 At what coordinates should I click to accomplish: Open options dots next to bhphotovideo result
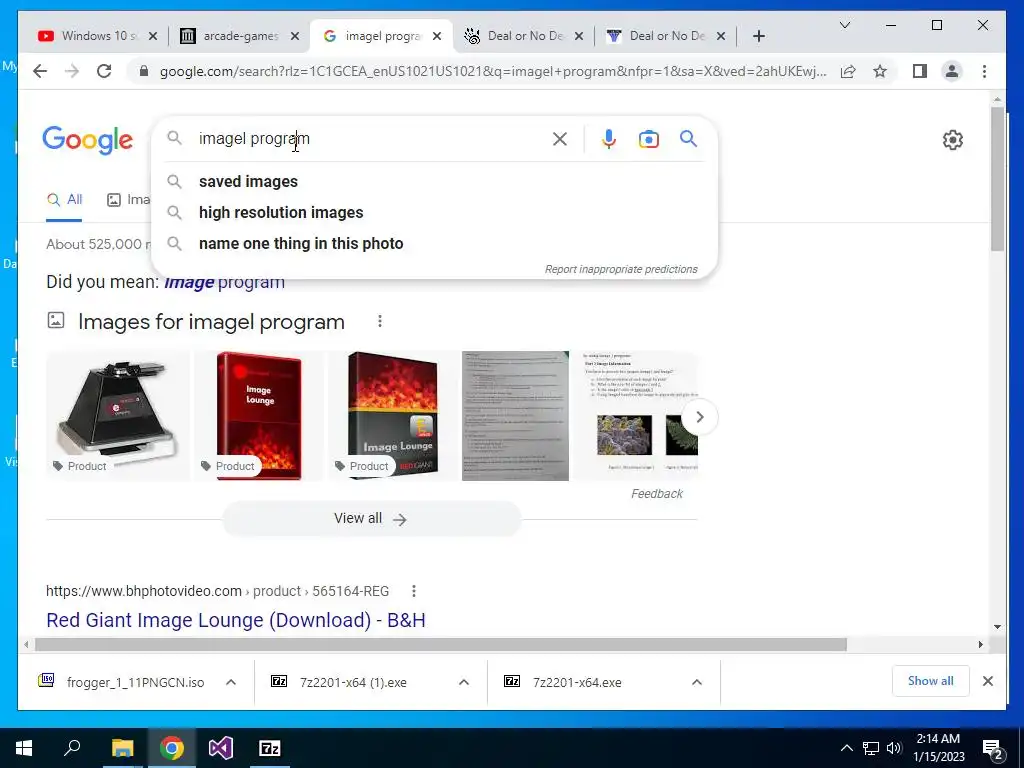(413, 591)
